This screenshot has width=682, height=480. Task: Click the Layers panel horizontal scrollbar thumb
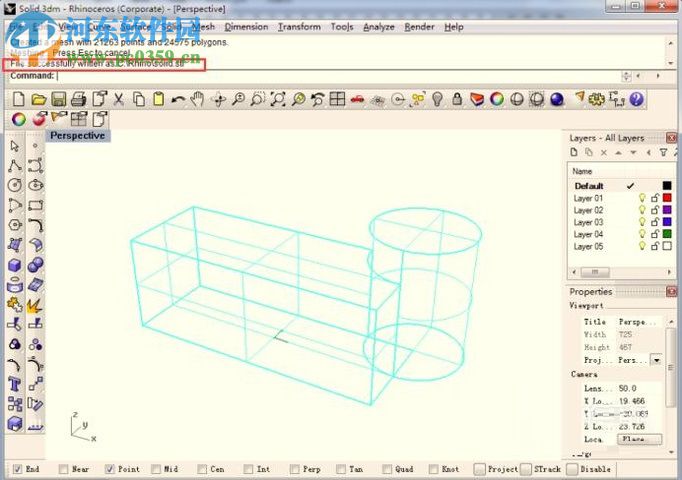[595, 272]
